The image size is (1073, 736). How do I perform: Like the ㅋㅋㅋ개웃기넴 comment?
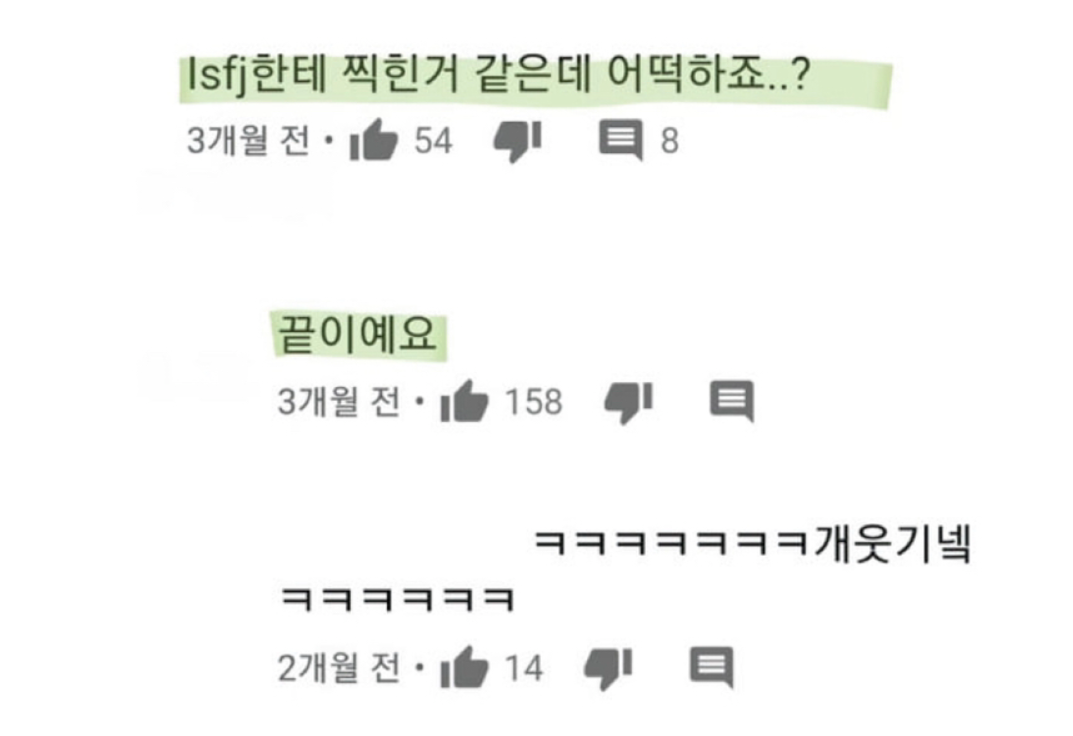click(x=465, y=667)
